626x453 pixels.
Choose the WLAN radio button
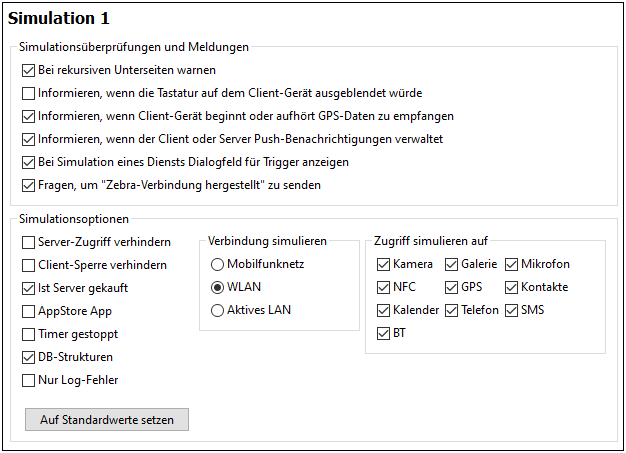click(217, 288)
